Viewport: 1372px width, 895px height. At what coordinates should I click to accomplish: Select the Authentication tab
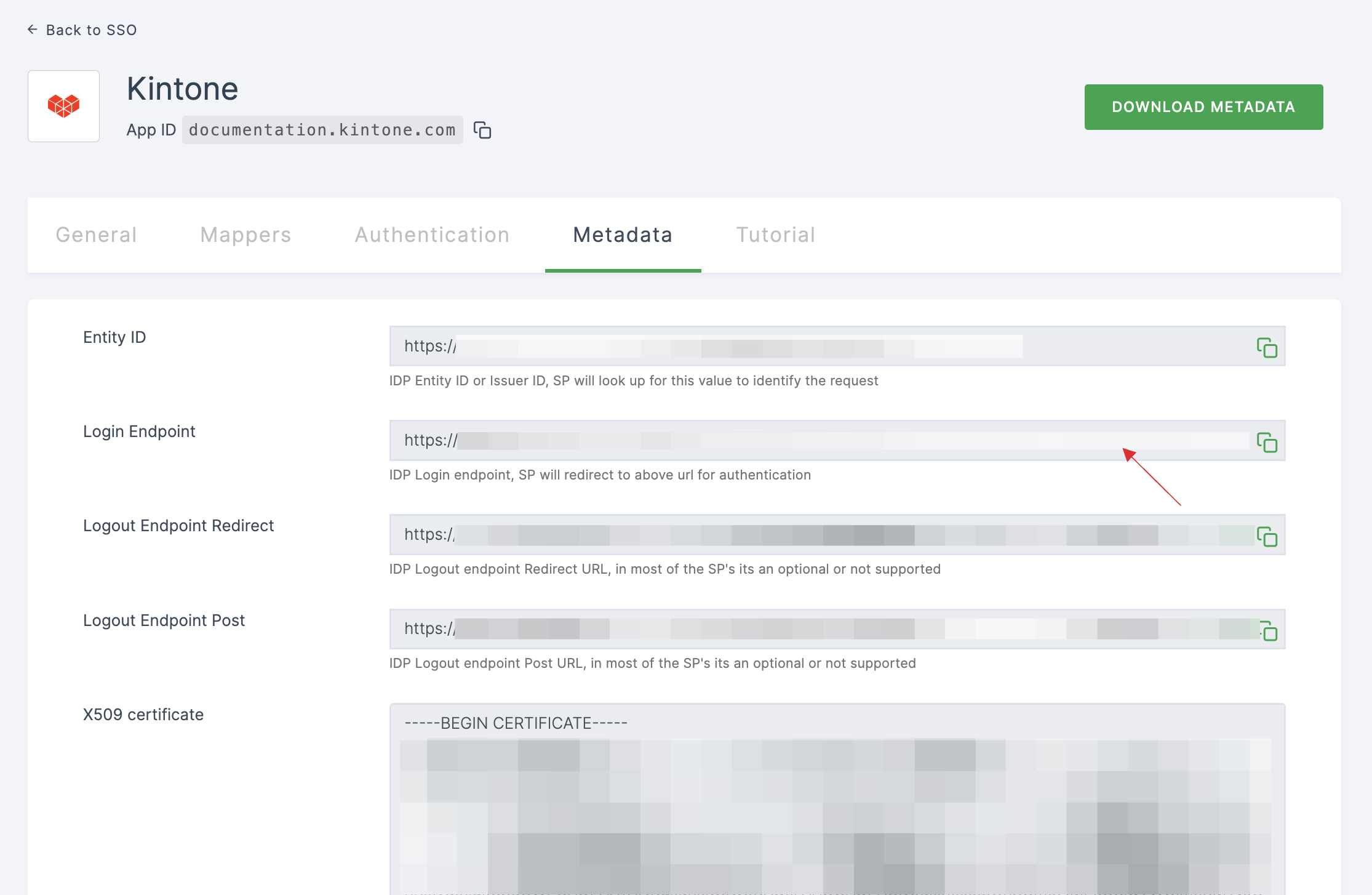pos(432,235)
